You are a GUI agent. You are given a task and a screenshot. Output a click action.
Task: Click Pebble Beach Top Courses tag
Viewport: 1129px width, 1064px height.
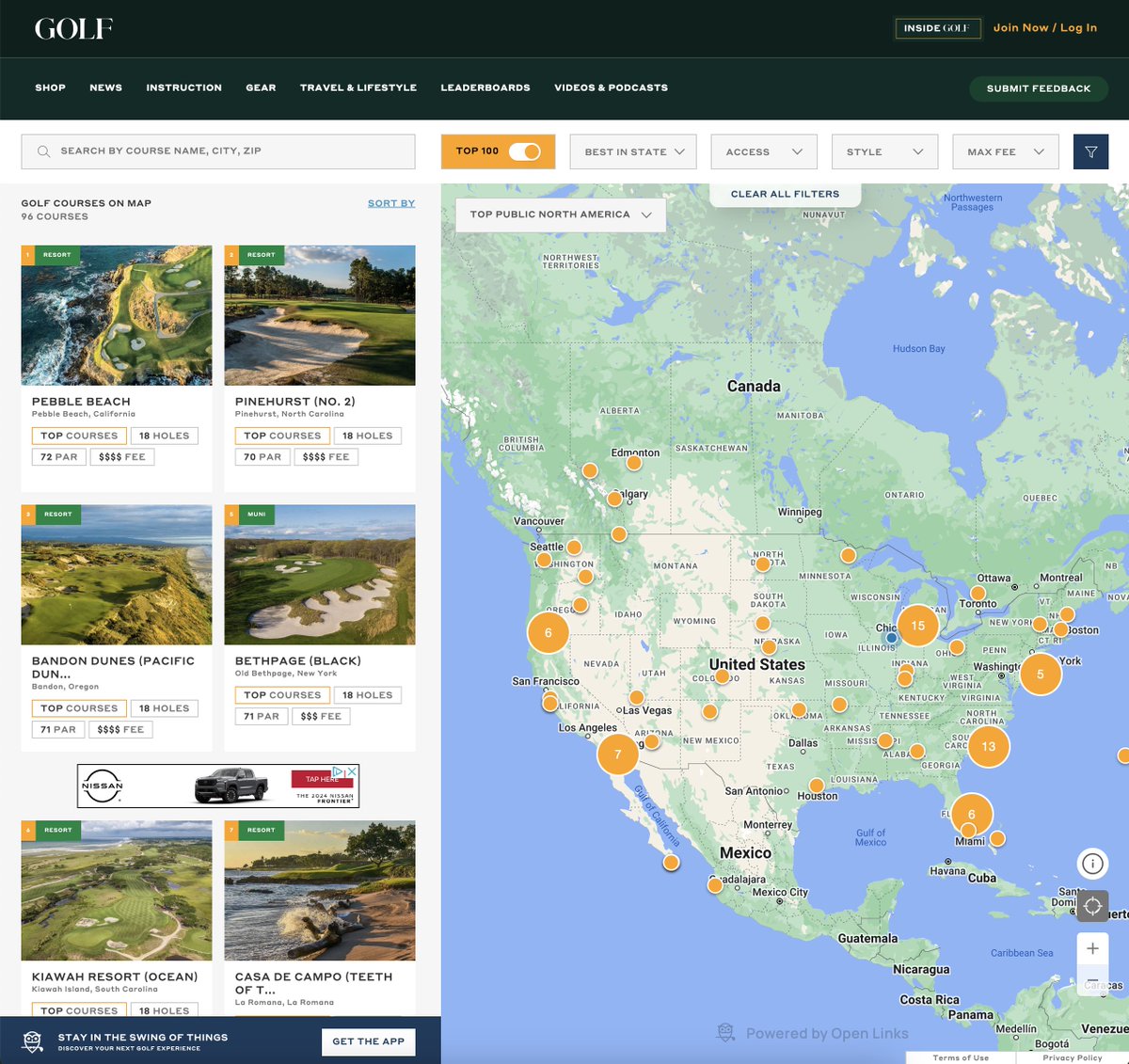pyautogui.click(x=79, y=436)
